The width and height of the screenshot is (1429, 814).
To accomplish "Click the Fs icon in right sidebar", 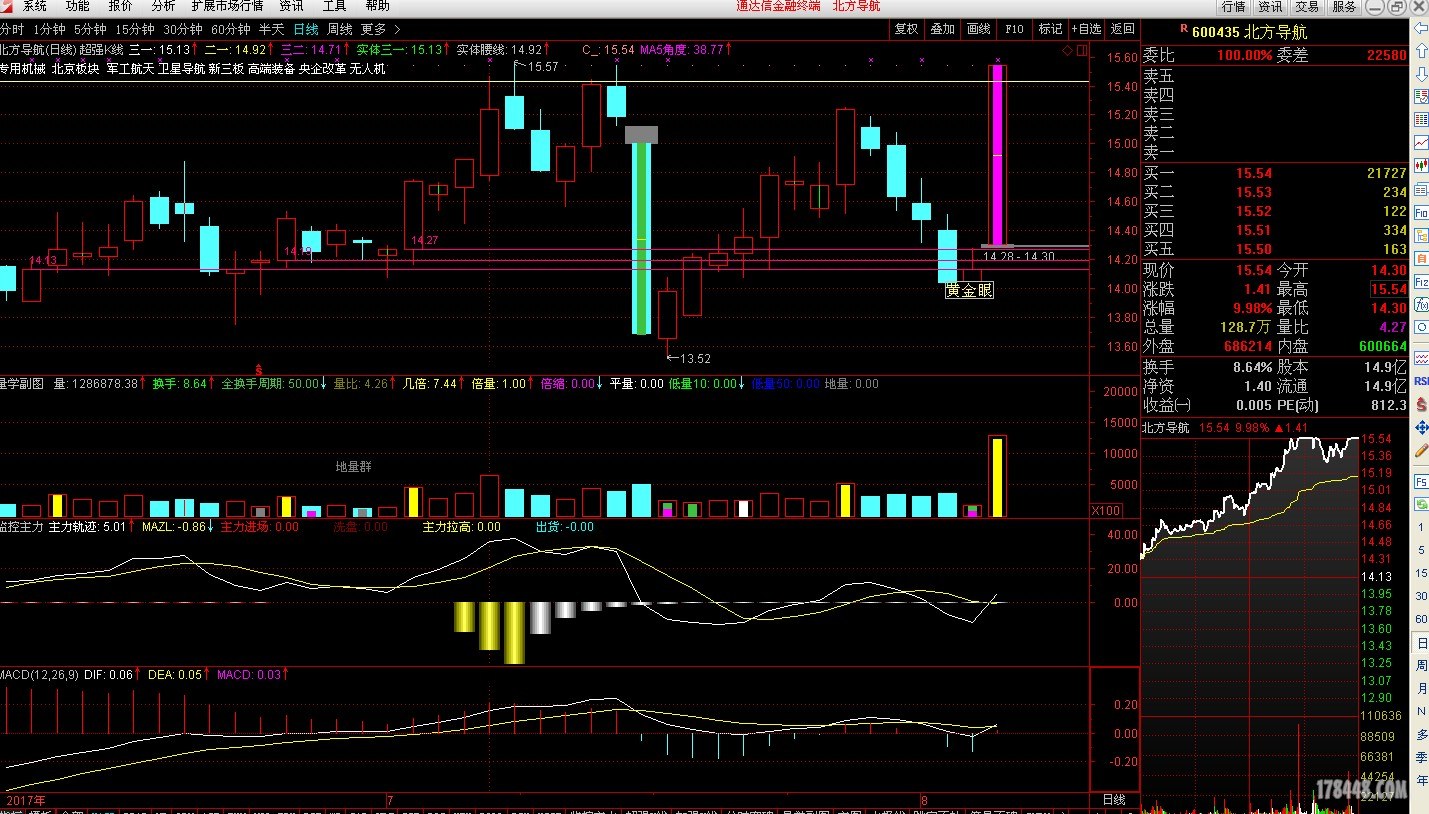I will (x=1420, y=482).
